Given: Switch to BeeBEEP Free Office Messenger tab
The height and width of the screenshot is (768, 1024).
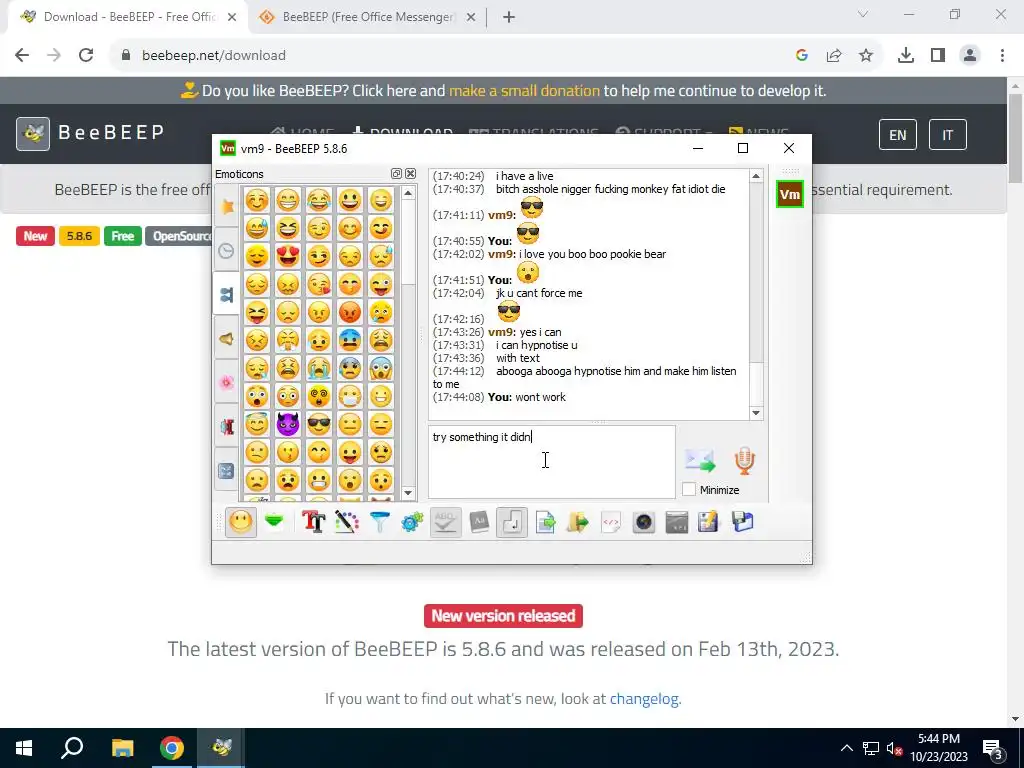Looking at the screenshot, I should [x=367, y=17].
